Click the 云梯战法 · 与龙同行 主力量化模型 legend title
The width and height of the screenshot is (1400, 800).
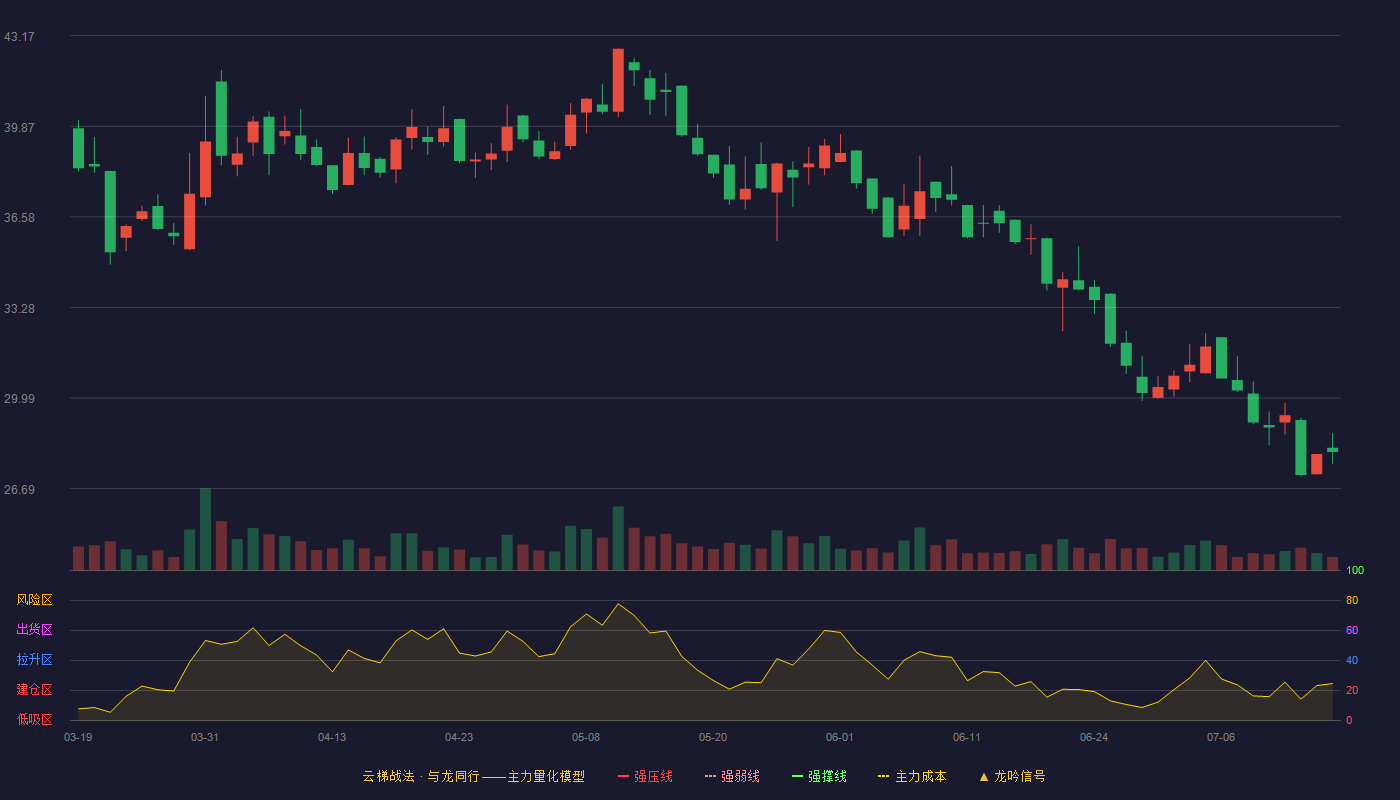tap(473, 776)
